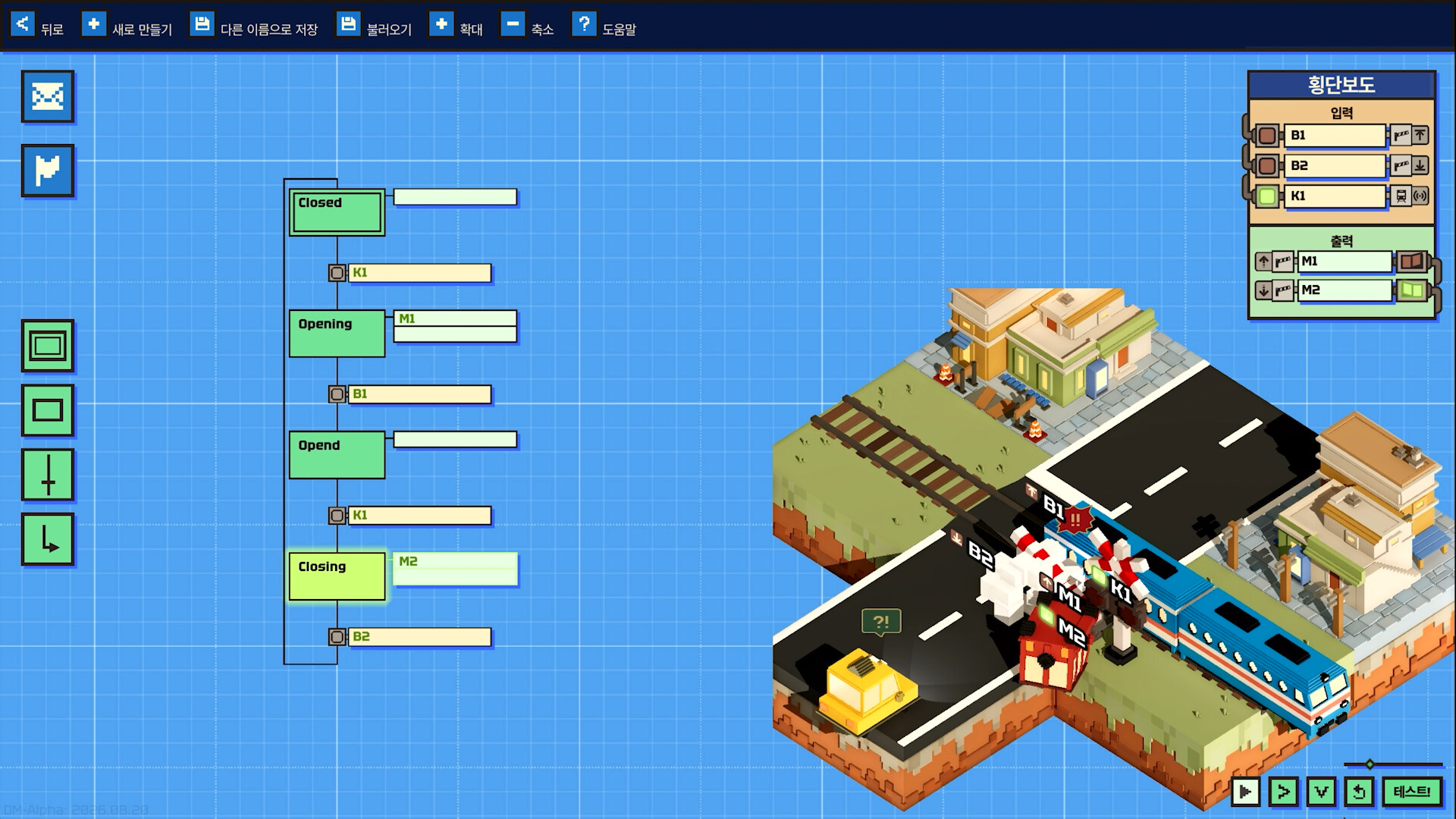The height and width of the screenshot is (819, 1456).
Task: Click 다른 이름으로 저장 save as
Action: [254, 27]
